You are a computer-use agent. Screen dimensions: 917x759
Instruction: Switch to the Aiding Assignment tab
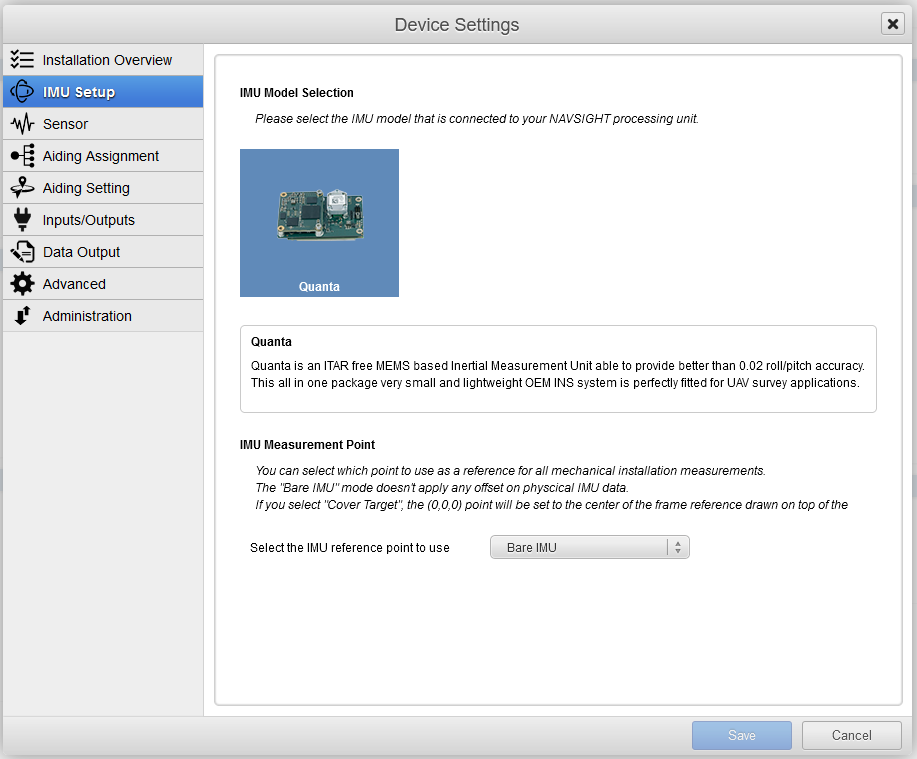[x=103, y=156]
